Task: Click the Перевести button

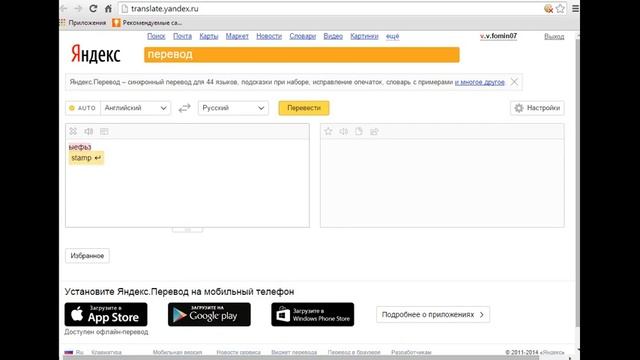Action: [304, 108]
